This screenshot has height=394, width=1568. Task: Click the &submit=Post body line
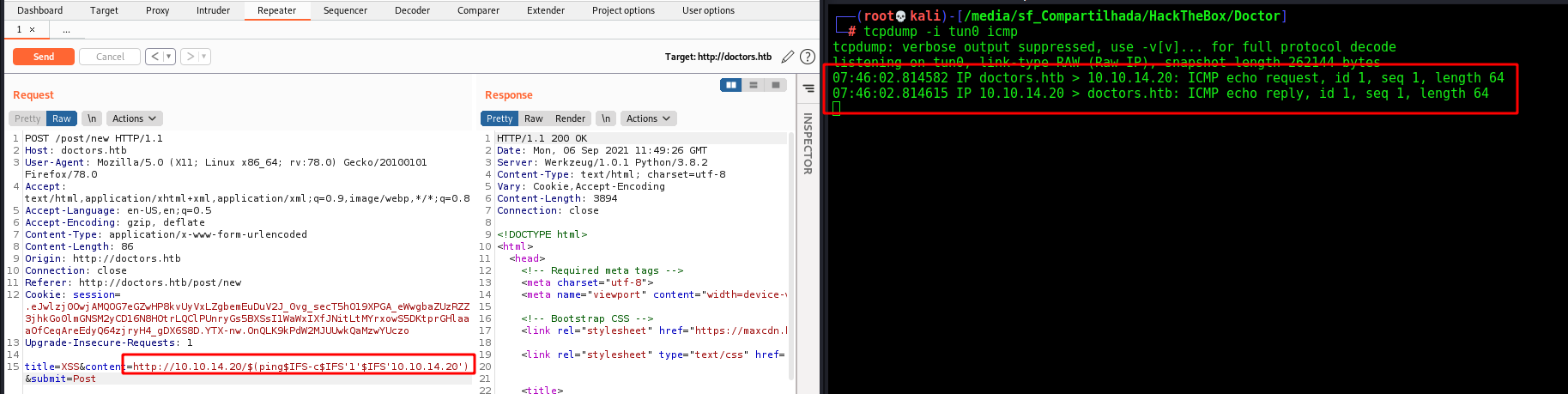click(60, 379)
